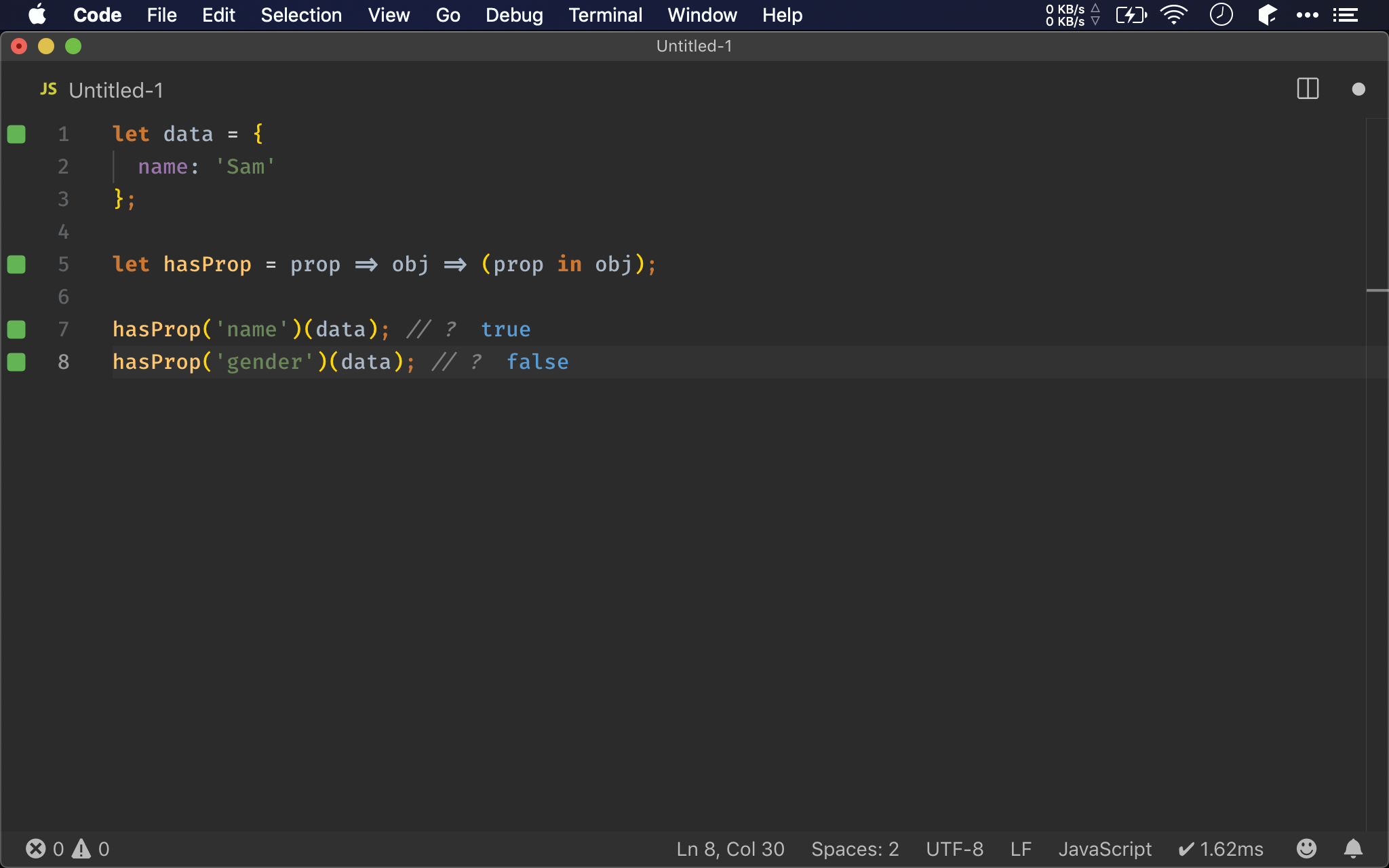Open the Selection menu

coord(301,15)
